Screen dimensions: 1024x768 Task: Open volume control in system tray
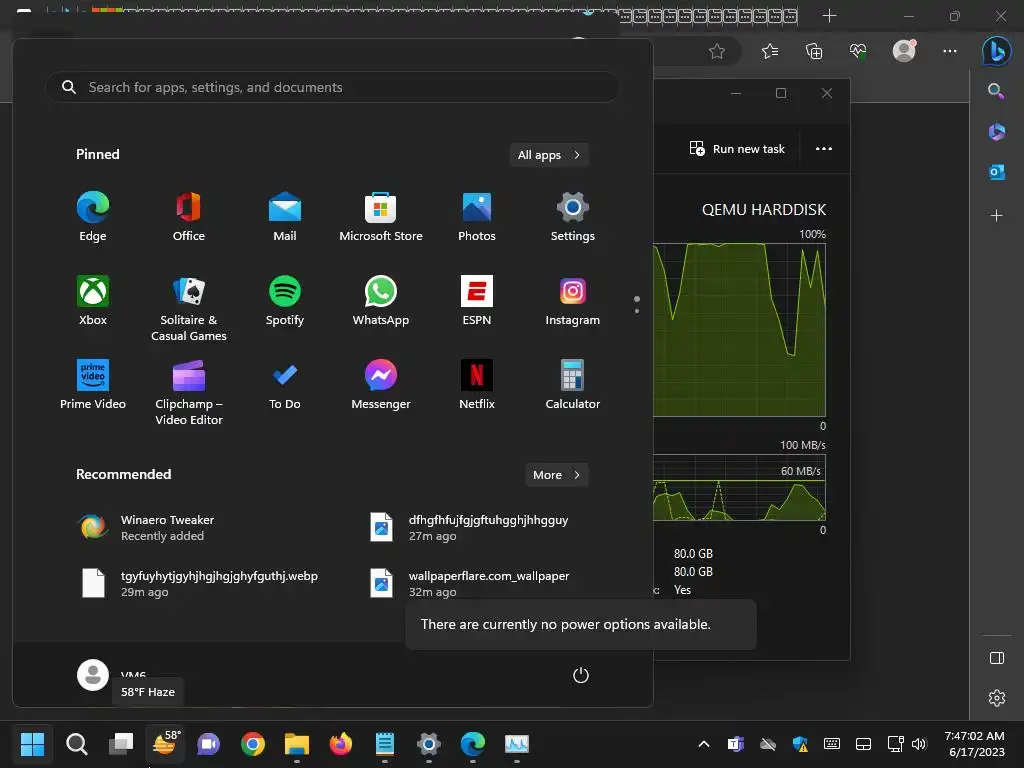pyautogui.click(x=919, y=744)
